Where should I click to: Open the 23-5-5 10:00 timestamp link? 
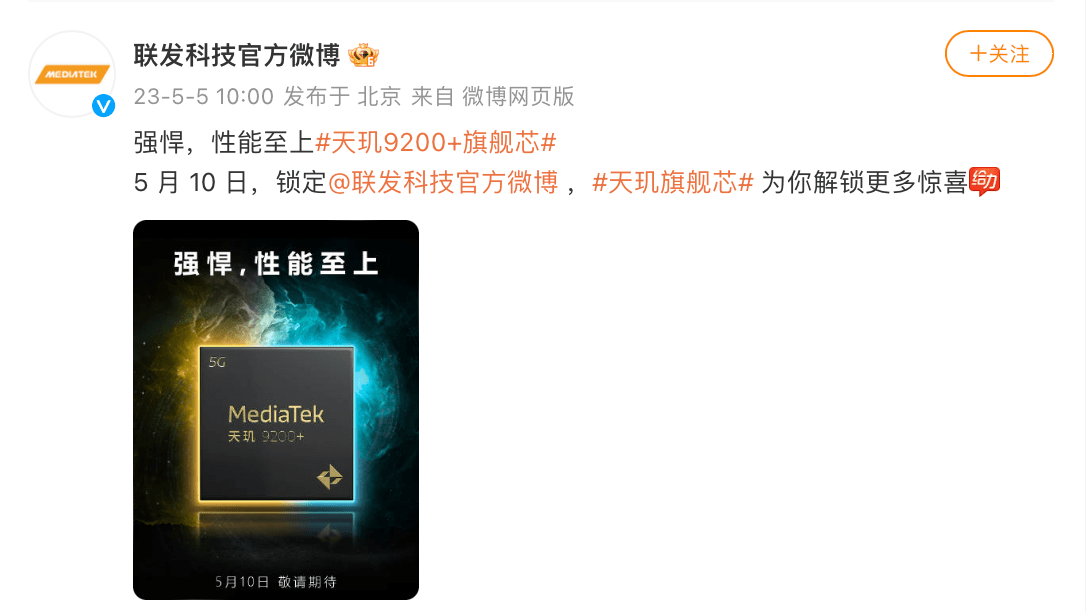click(x=204, y=96)
